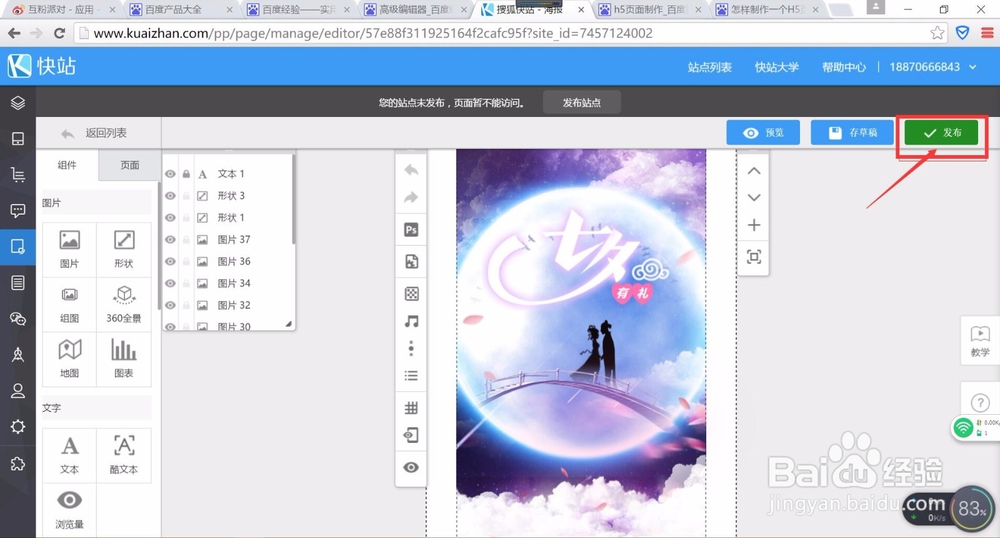Click the 存草稿 save draft button
This screenshot has height=538, width=1000.
(852, 133)
